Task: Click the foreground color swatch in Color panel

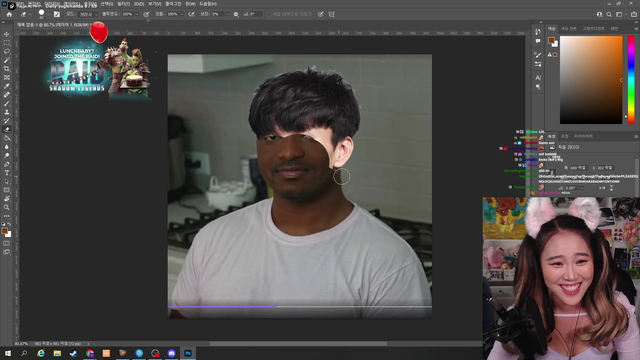Action: point(551,40)
